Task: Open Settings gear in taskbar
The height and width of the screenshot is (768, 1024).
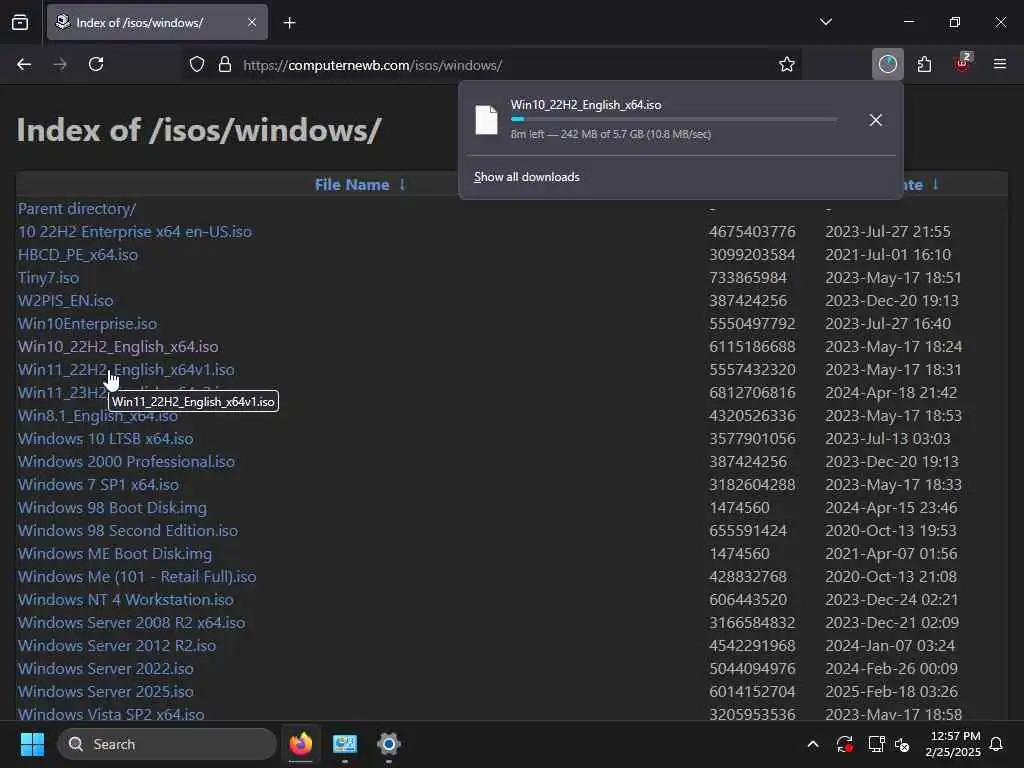Action: 389,744
